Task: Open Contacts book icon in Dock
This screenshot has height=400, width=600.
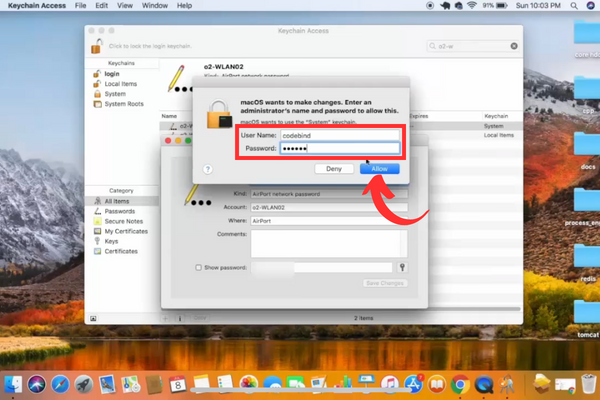Action: [154, 384]
